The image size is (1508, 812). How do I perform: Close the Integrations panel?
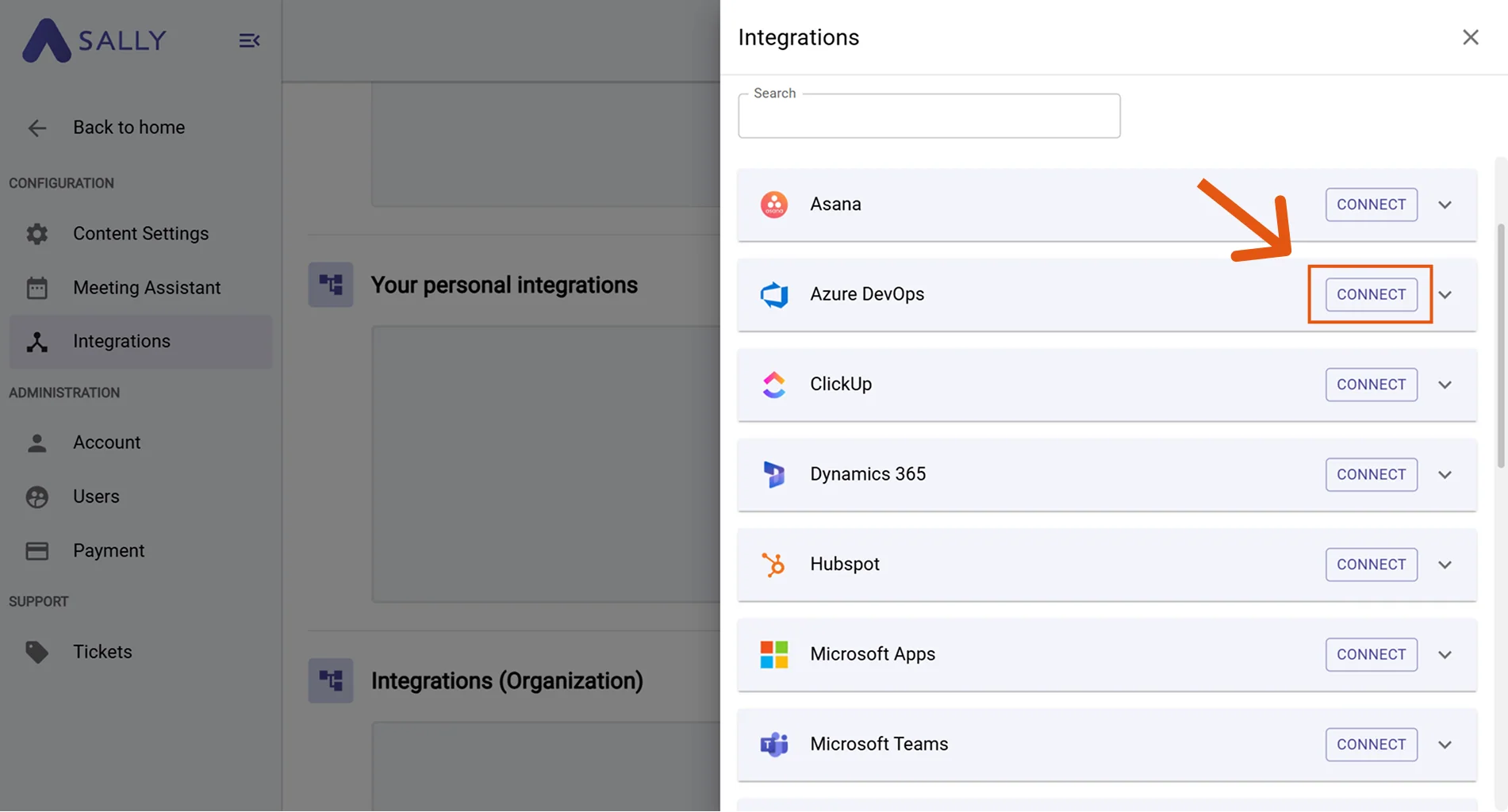tap(1471, 37)
